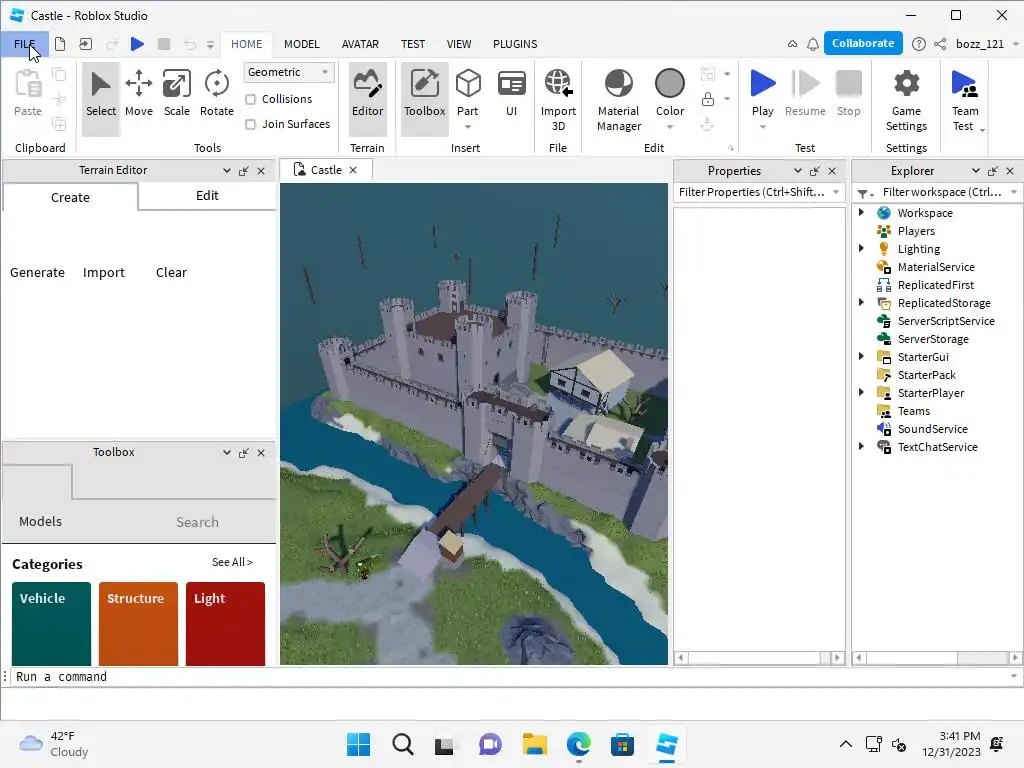Click Clear in Terrain Editor
The width and height of the screenshot is (1024, 768).
[x=171, y=272]
